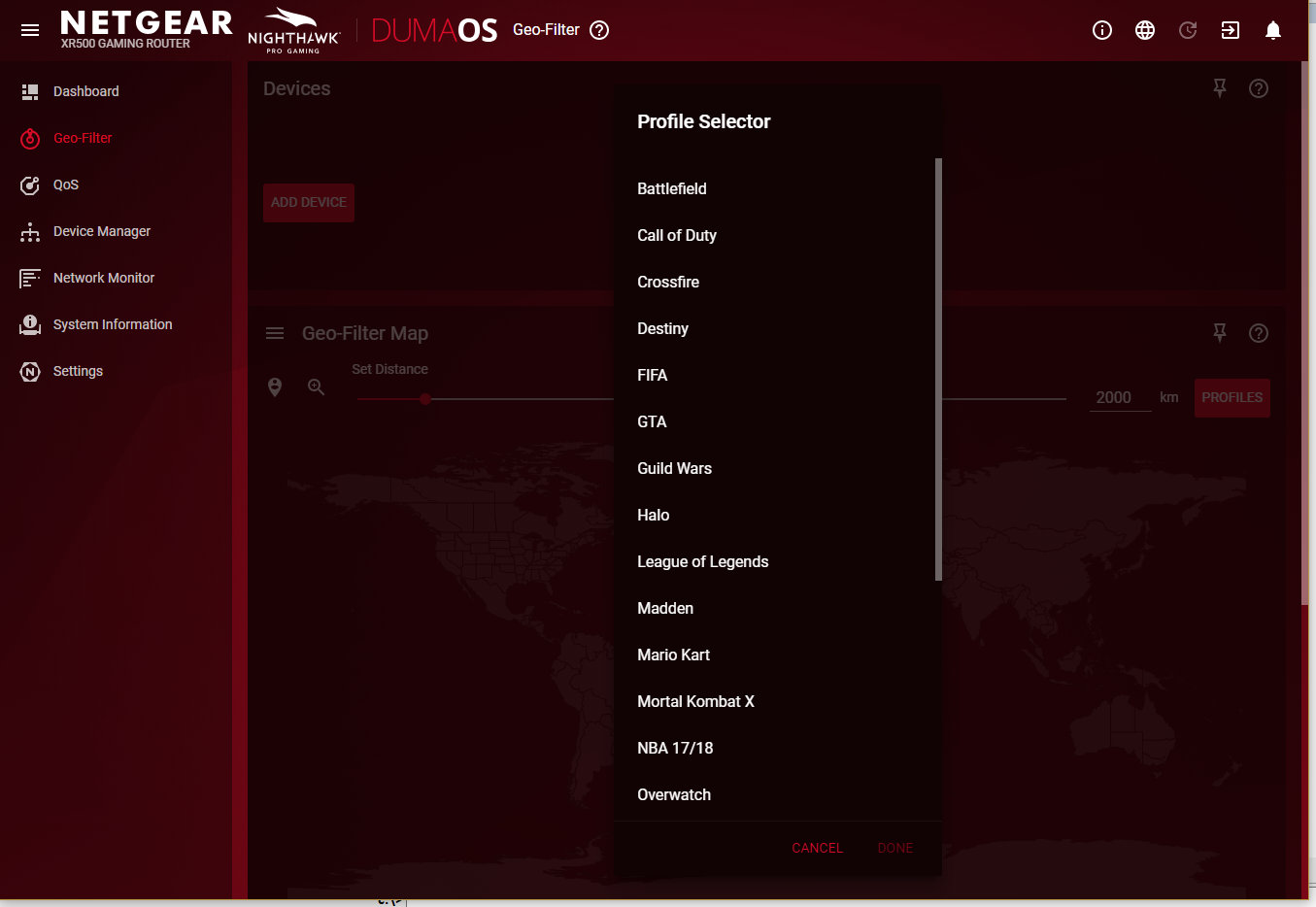Cancel the Profile Selector dialog
The width and height of the screenshot is (1316, 907).
pos(817,848)
